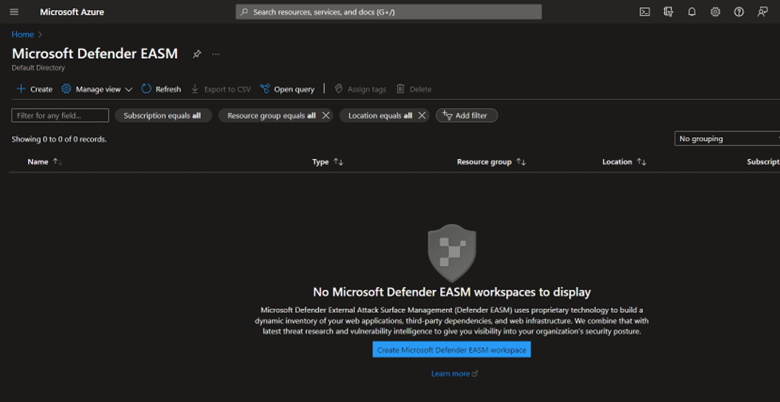Click the Azure search bar
Screen dimensions: 780x402
[389, 12]
